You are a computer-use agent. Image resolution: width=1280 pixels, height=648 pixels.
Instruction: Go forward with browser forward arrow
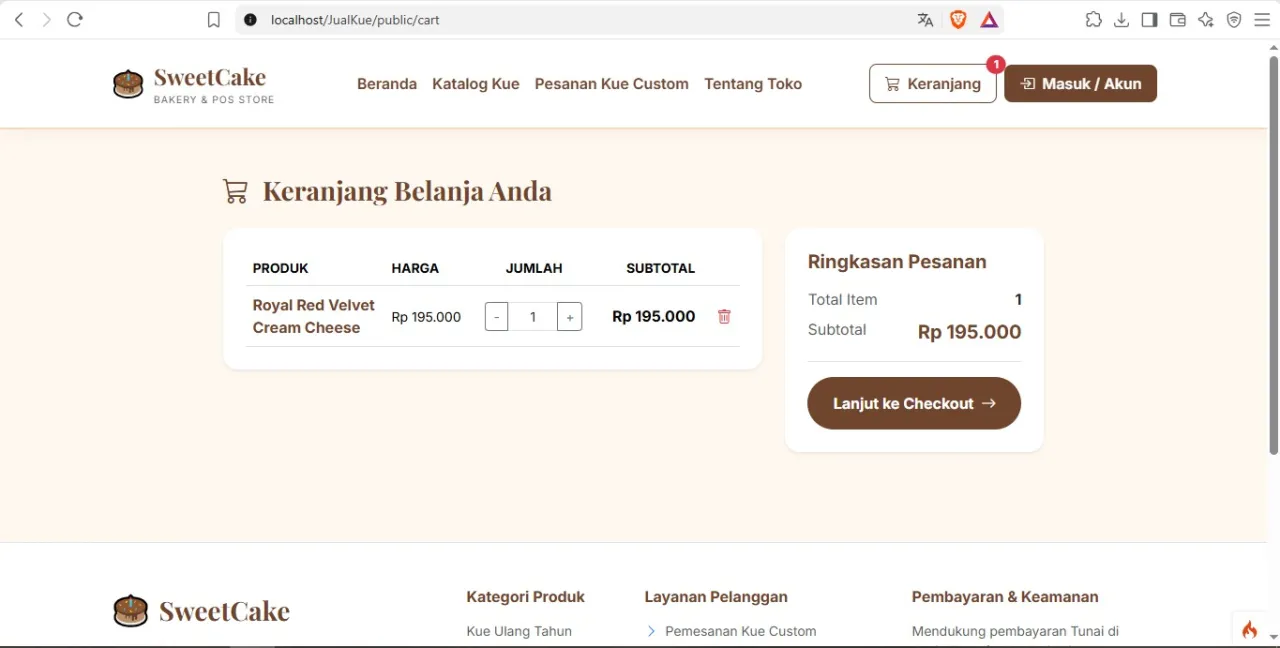[46, 20]
